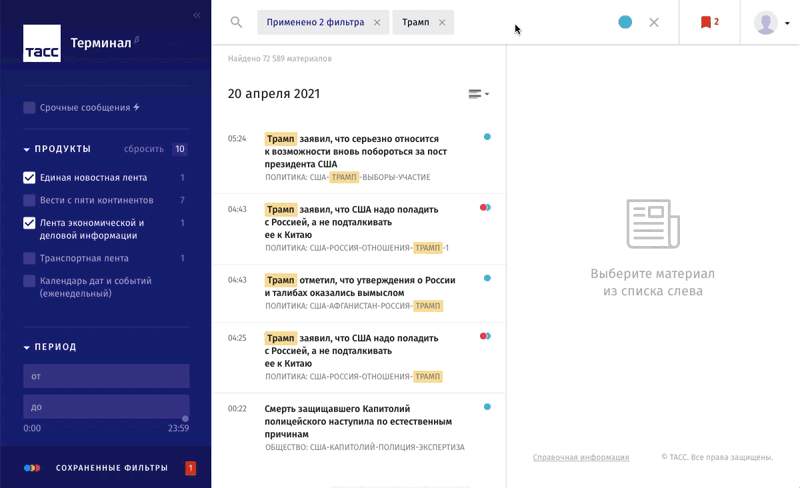Remove the 'Применено 2 фильтра' chip
Image resolution: width=800 pixels, height=488 pixels.
coord(377,22)
